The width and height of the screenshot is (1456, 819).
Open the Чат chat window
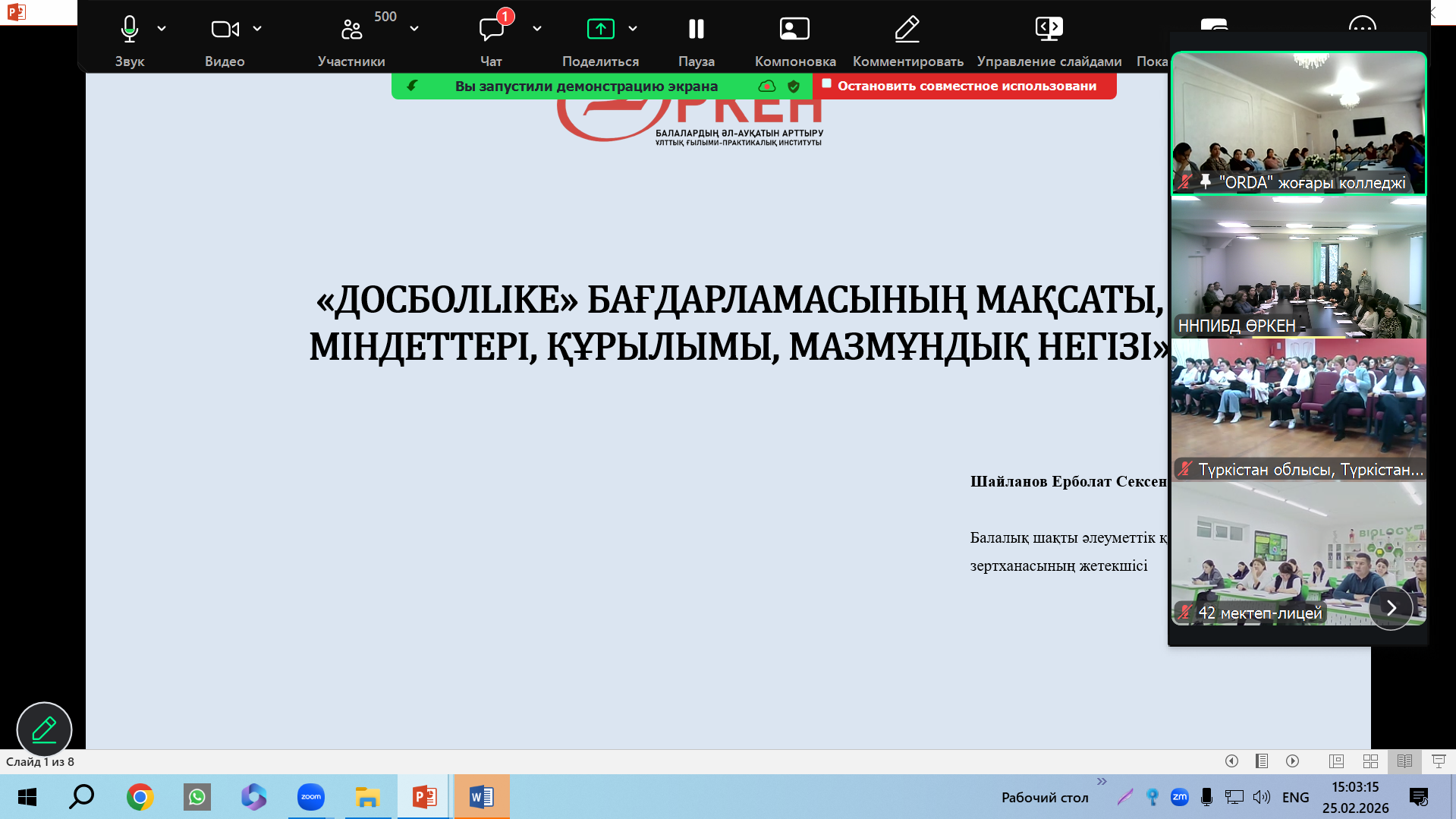point(492,29)
